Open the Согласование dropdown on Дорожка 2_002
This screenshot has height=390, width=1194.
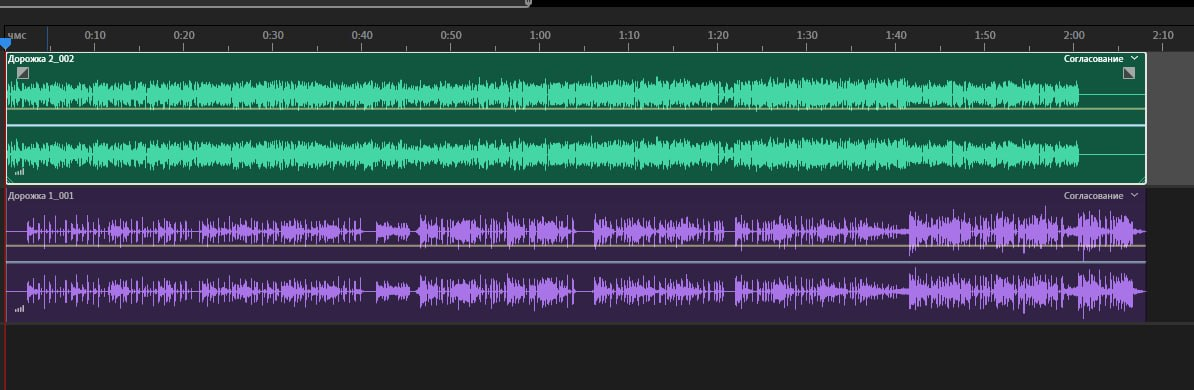1101,59
